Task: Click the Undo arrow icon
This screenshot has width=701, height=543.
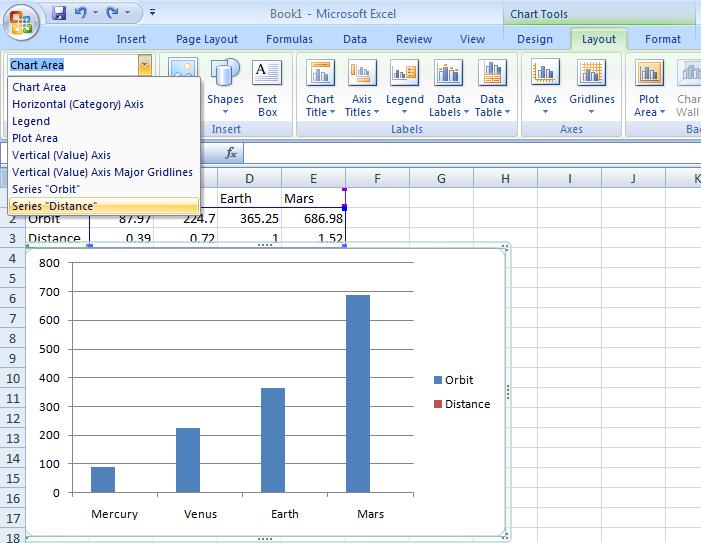Action: [84, 14]
